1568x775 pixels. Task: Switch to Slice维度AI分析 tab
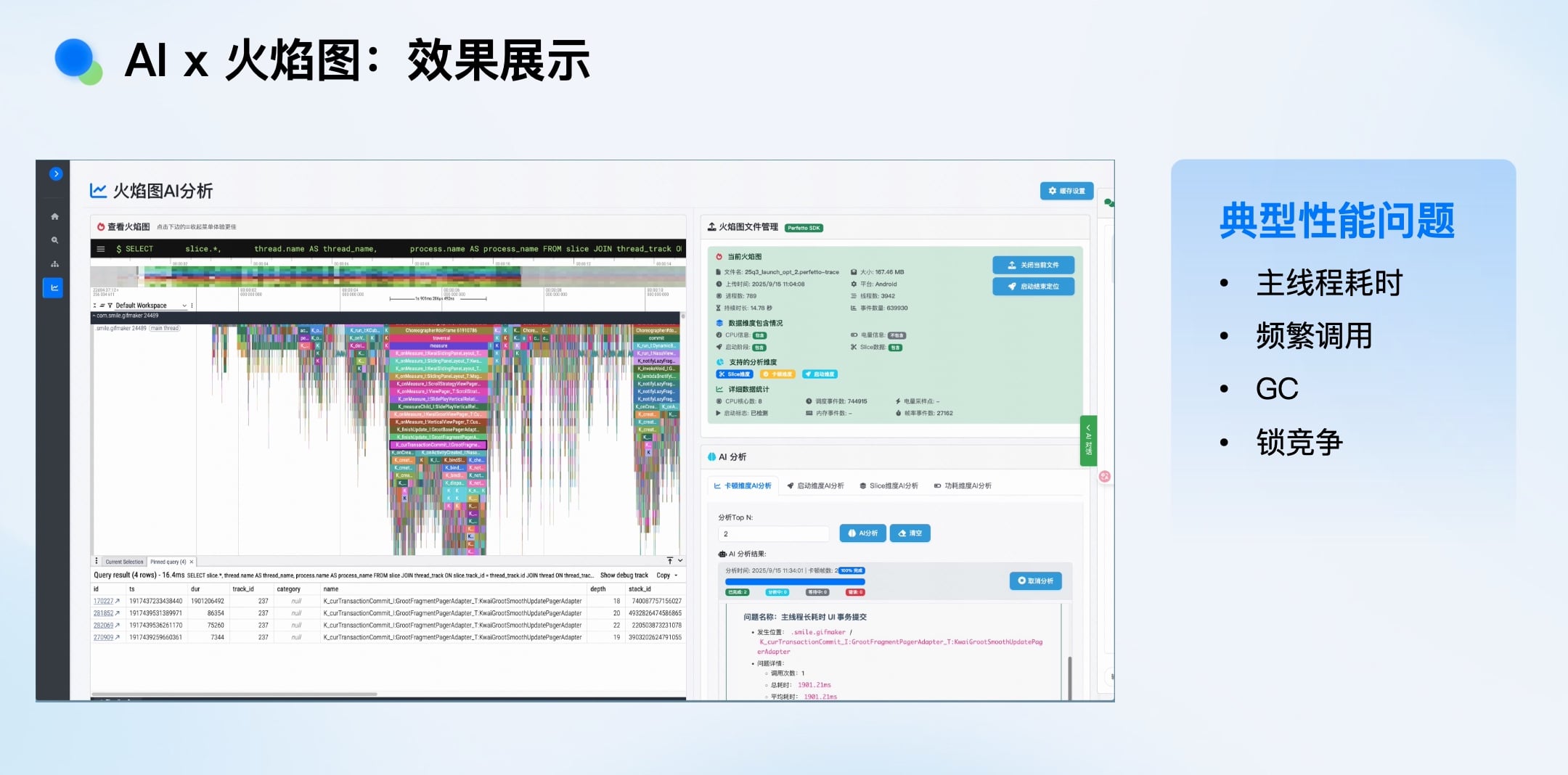click(x=889, y=486)
